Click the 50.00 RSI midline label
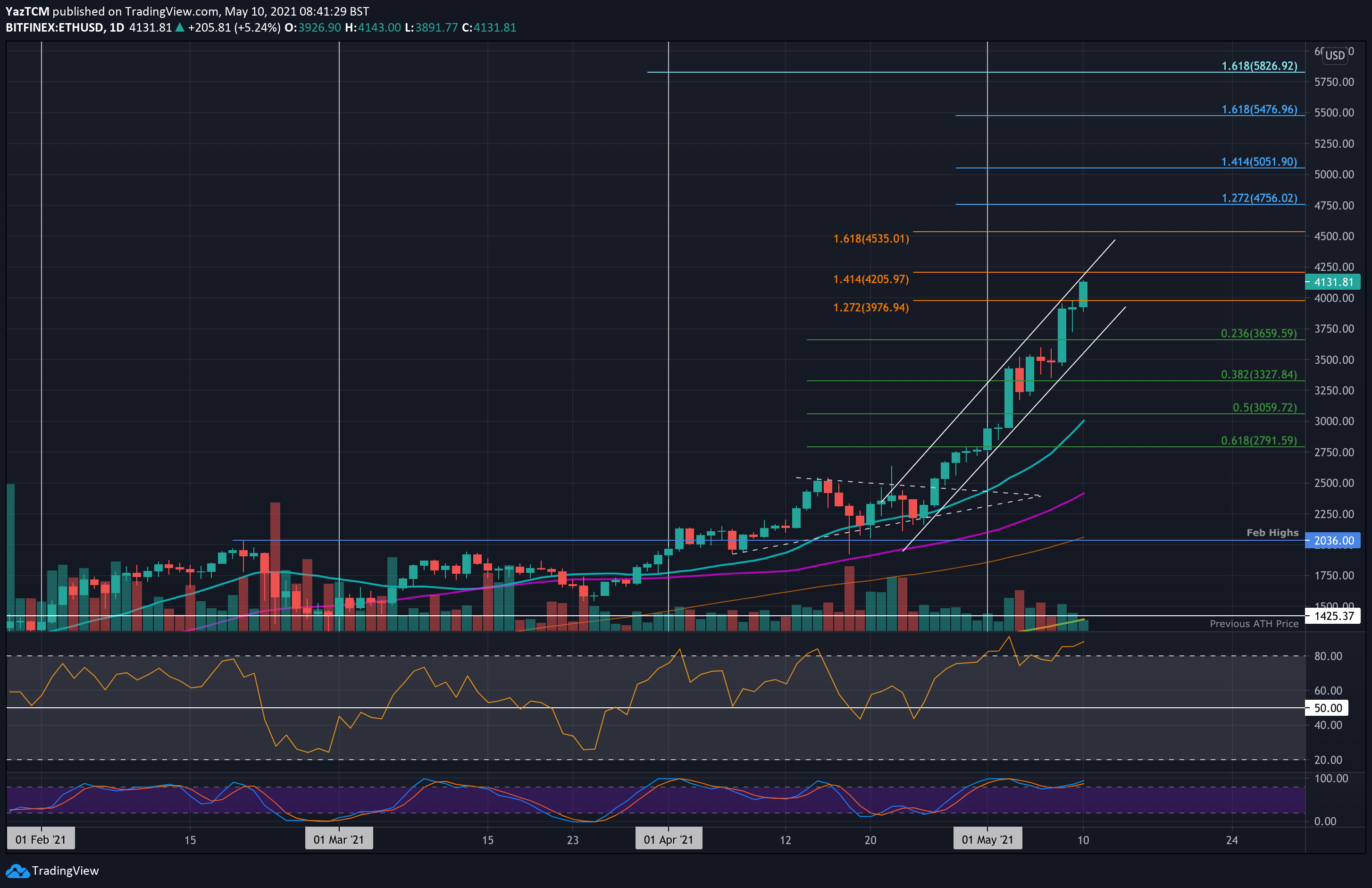The height and width of the screenshot is (888, 1372). click(x=1327, y=708)
